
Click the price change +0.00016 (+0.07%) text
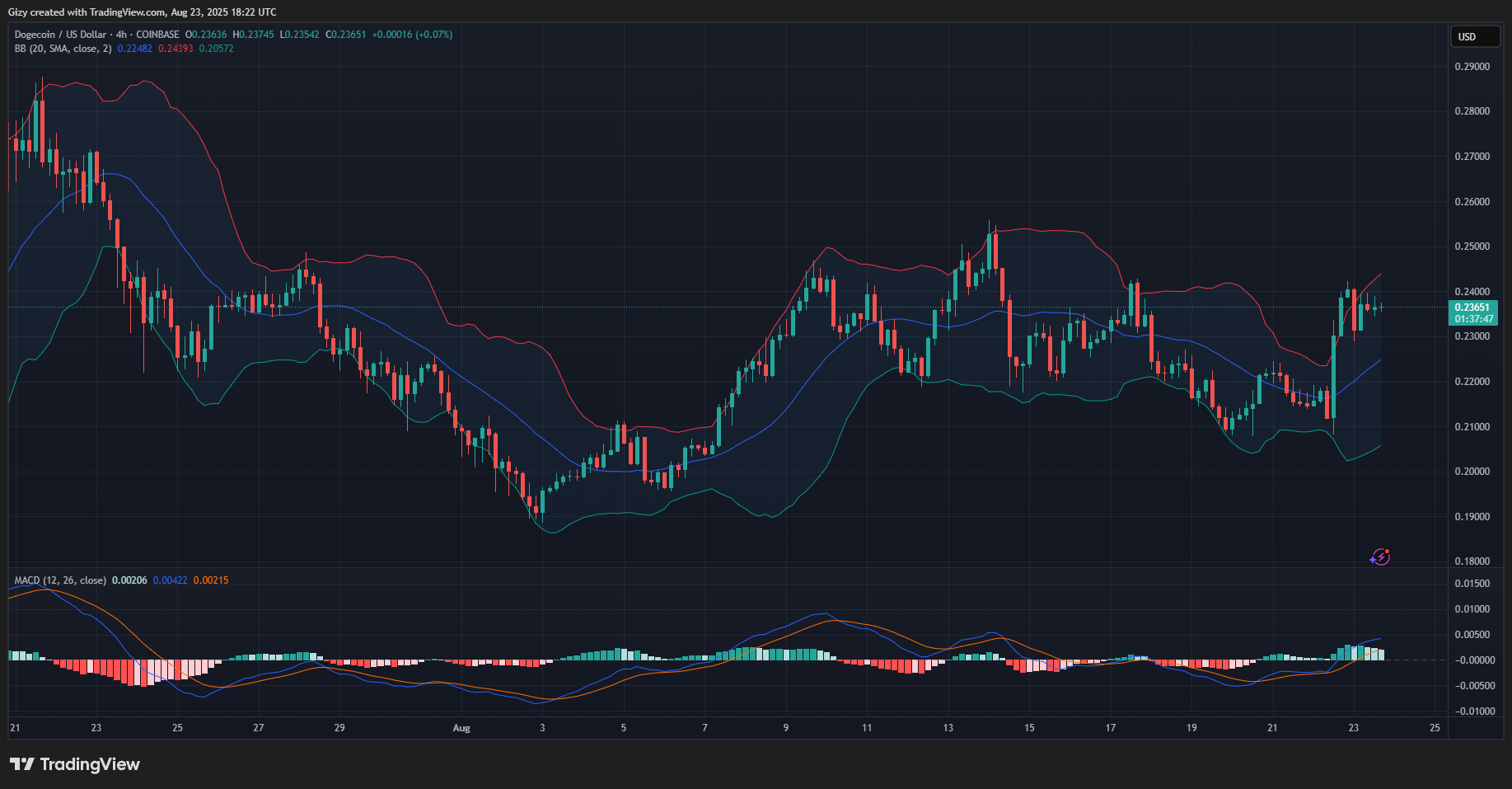click(412, 35)
